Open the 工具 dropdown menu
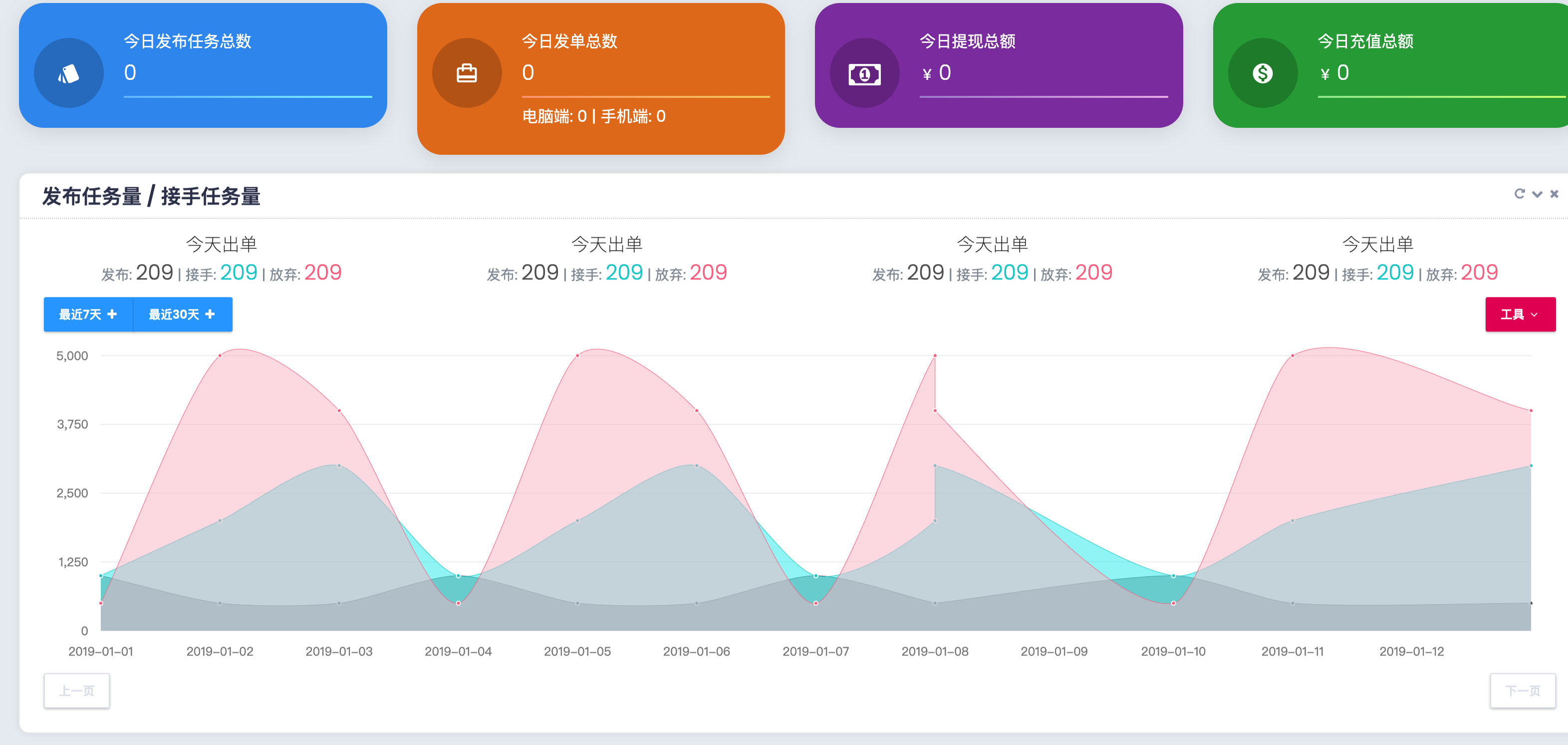Viewport: 1568px width, 745px height. [1520, 314]
